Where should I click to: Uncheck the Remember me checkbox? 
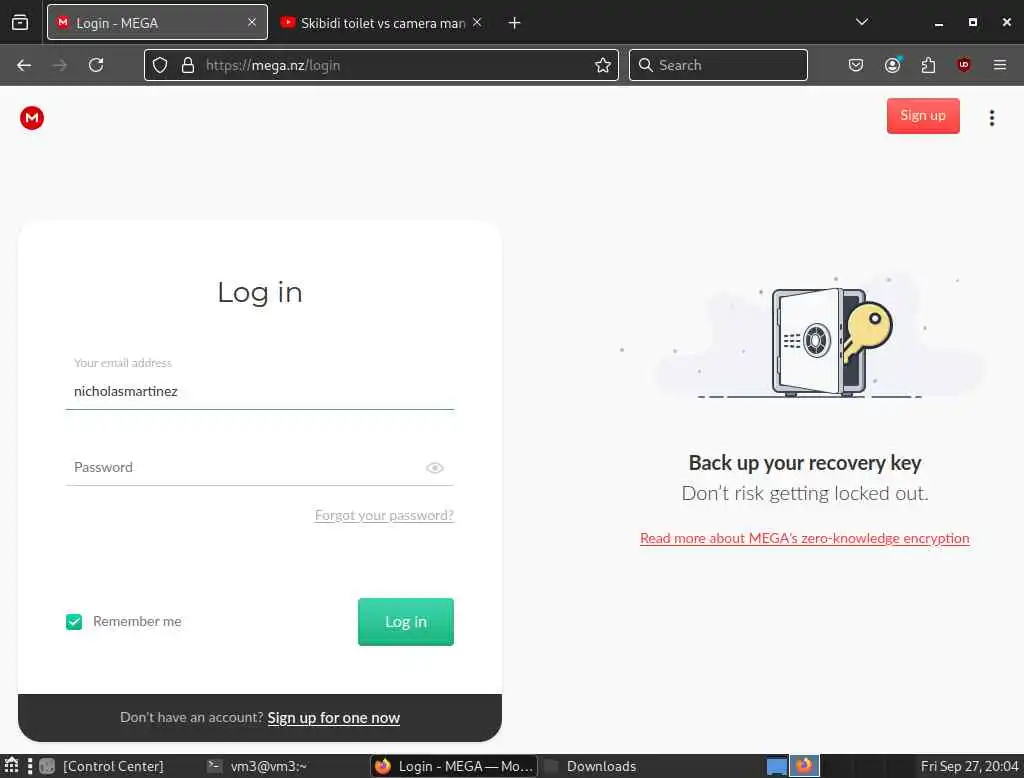point(74,621)
